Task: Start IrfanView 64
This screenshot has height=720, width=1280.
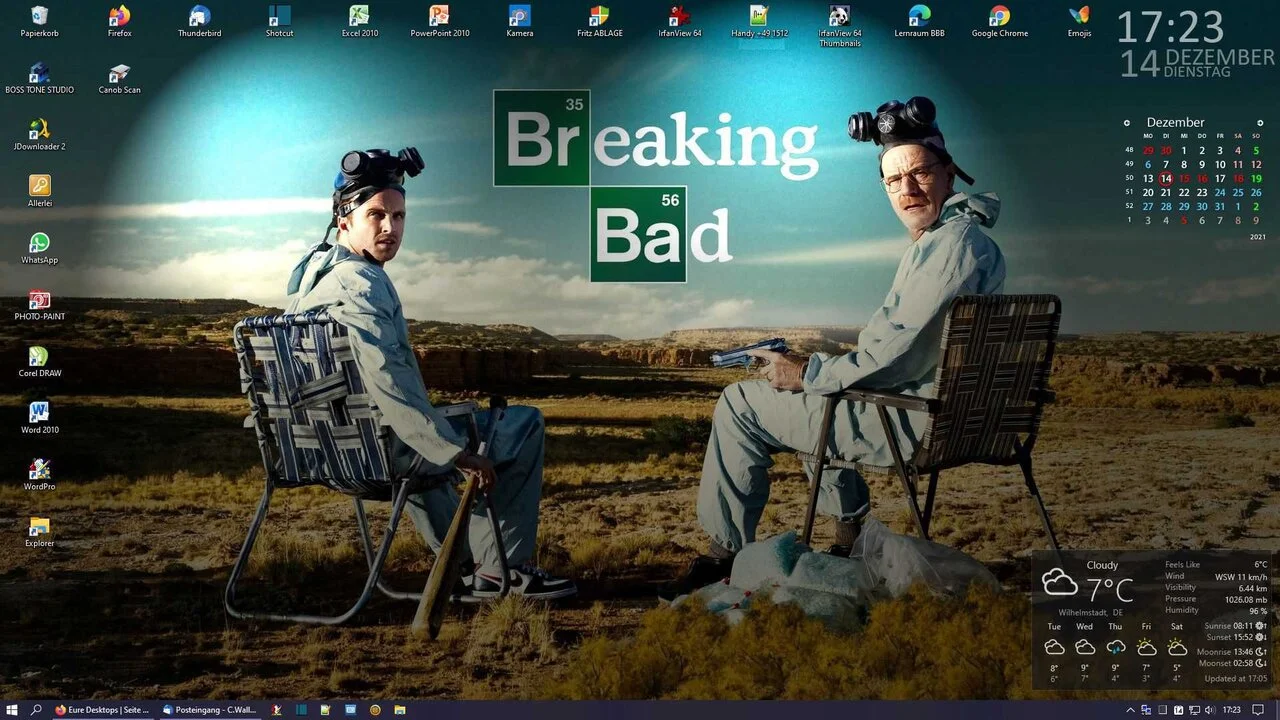Action: [679, 18]
